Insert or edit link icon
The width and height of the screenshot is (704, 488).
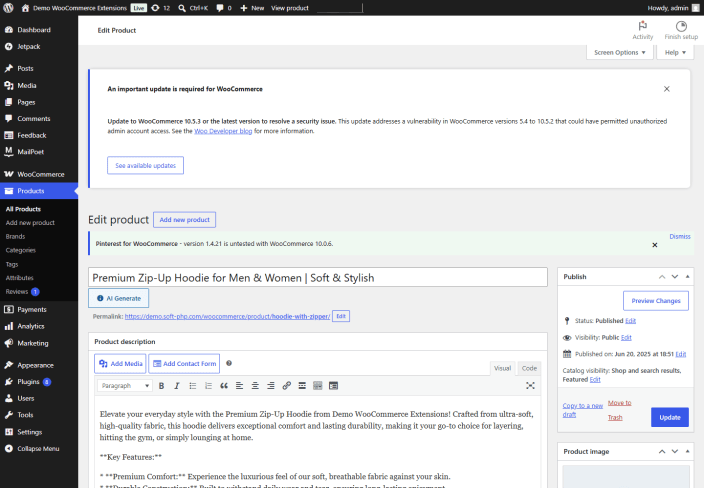(286, 386)
